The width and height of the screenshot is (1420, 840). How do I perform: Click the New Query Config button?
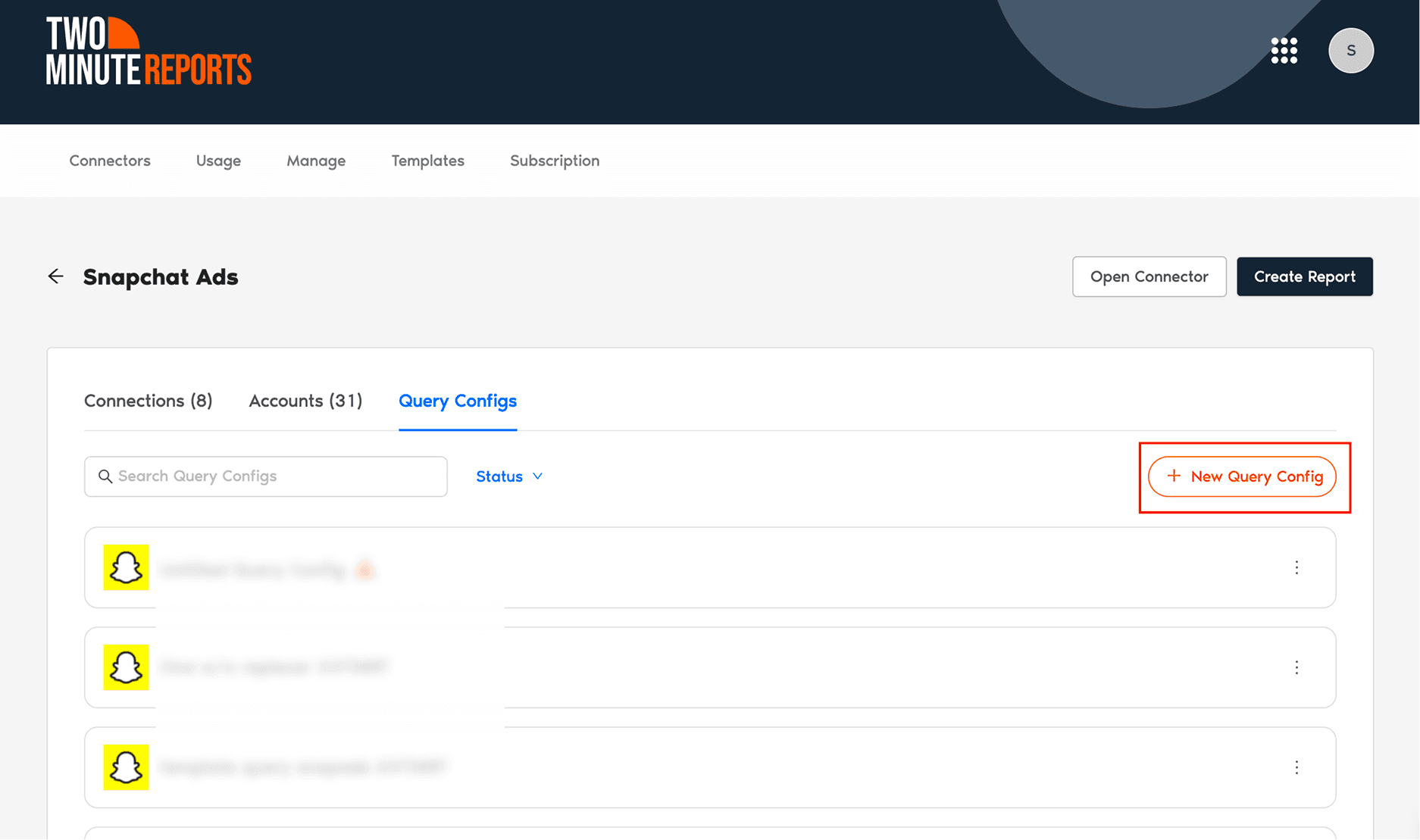tap(1243, 476)
